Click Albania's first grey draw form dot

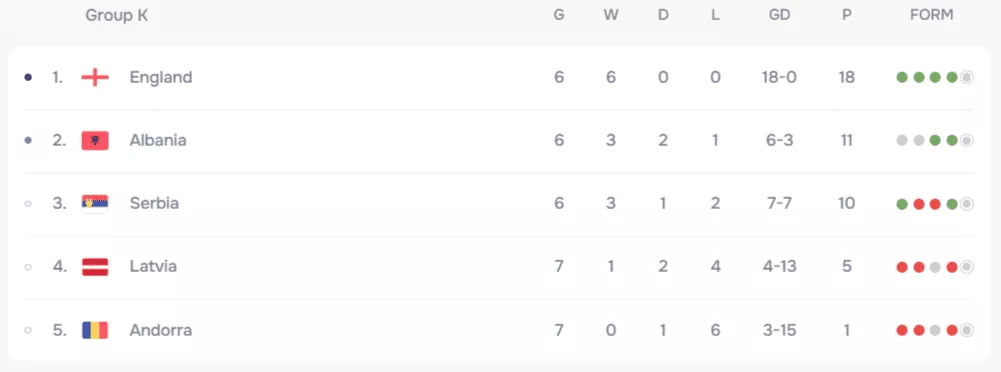(x=902, y=141)
